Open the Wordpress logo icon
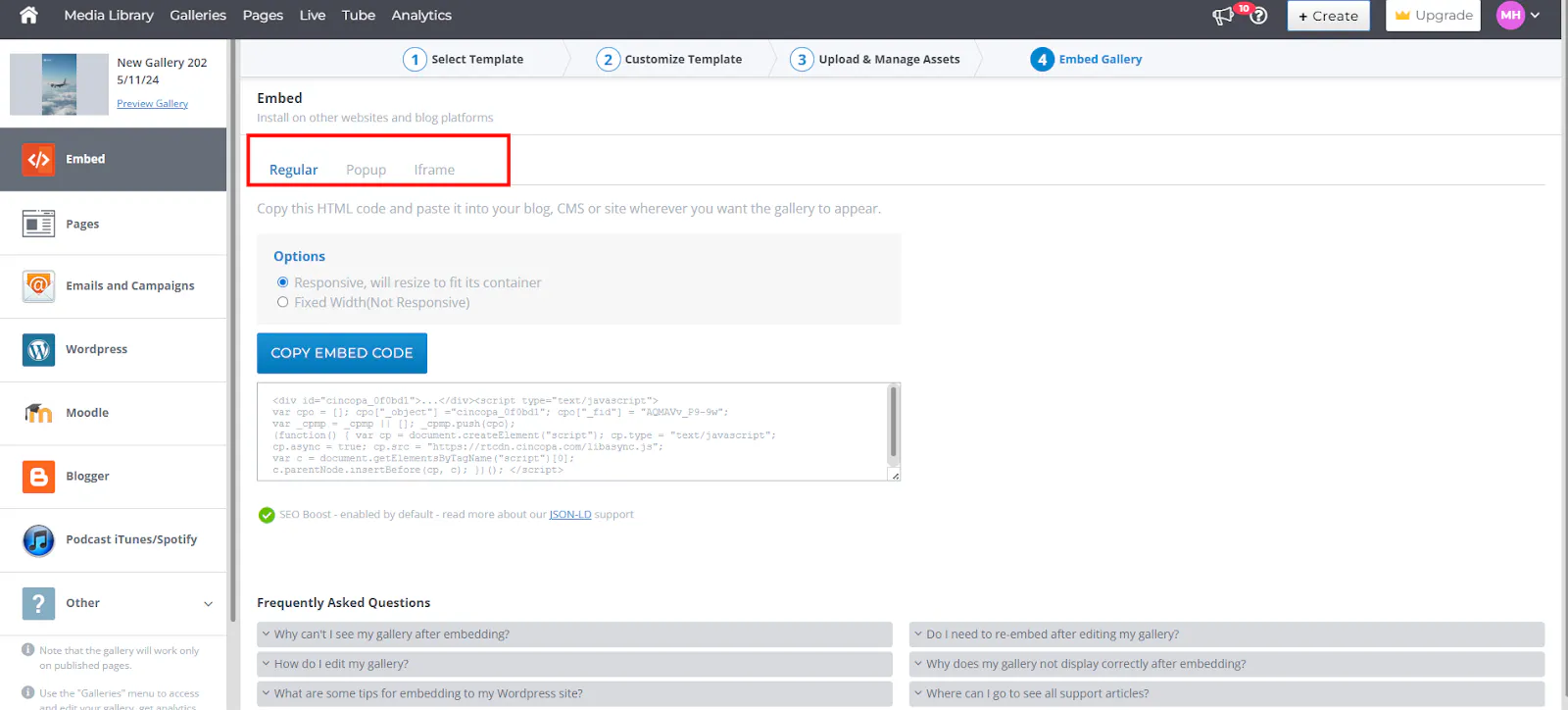Image resolution: width=1568 pixels, height=710 pixels. [38, 349]
